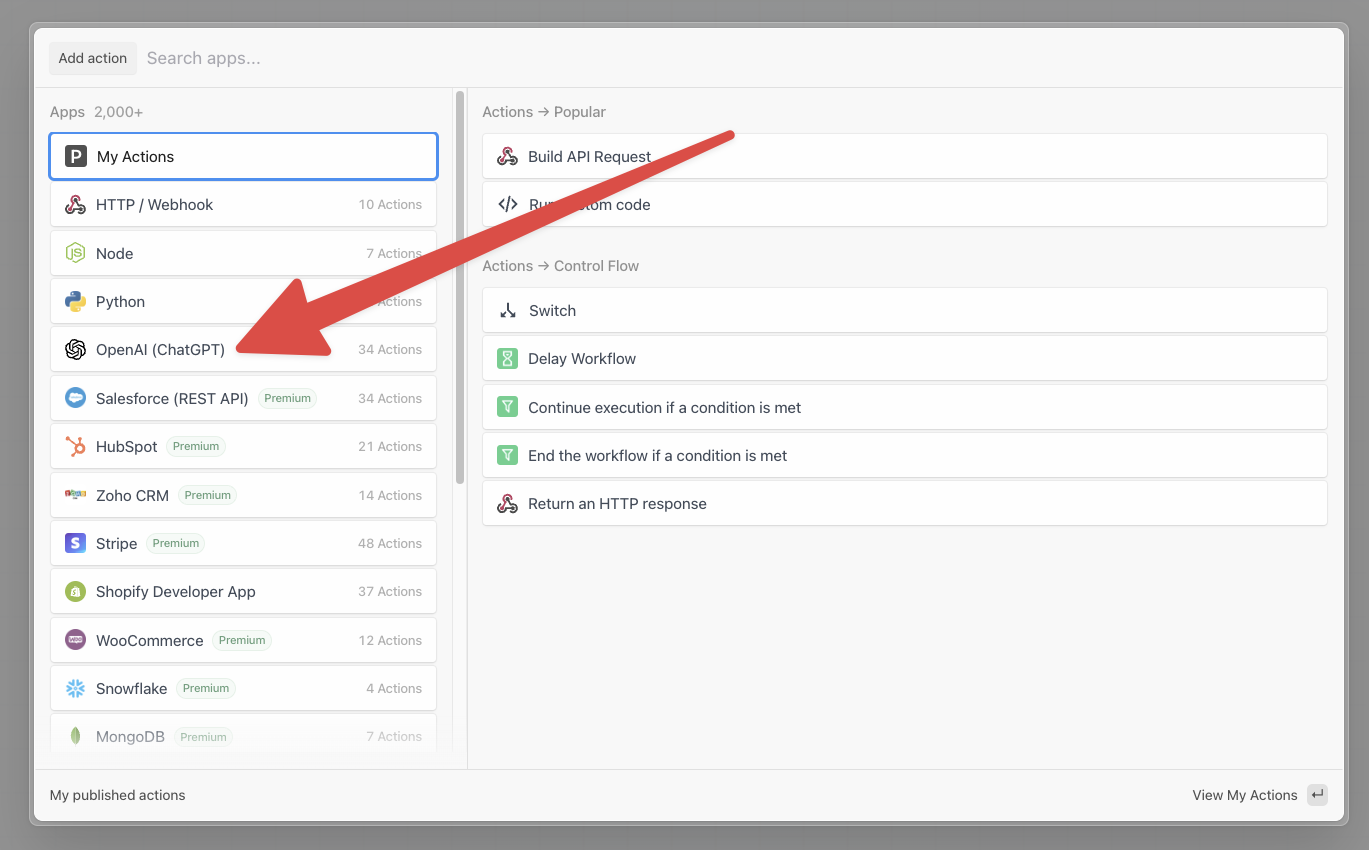
Task: Click the HubSpot Premium badge
Action: pos(196,447)
